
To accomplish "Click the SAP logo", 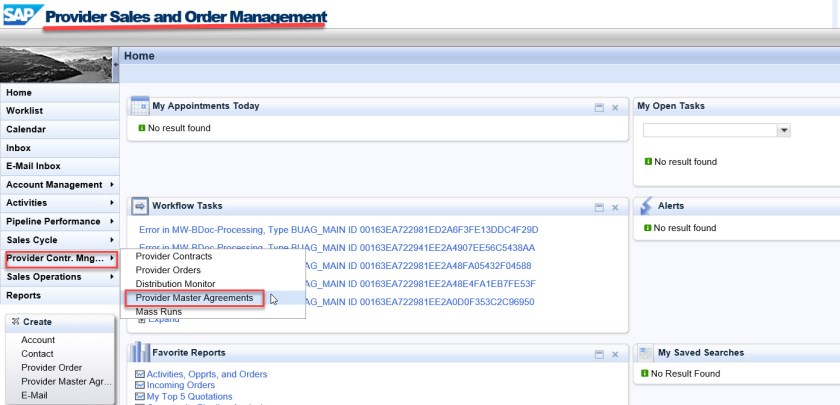I will click(23, 14).
